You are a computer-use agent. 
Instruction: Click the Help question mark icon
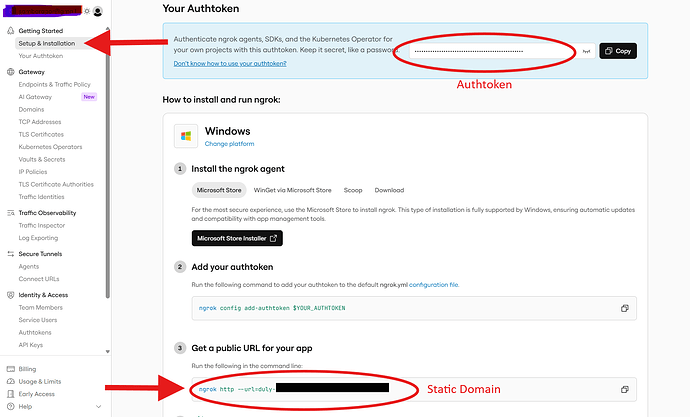point(11,406)
